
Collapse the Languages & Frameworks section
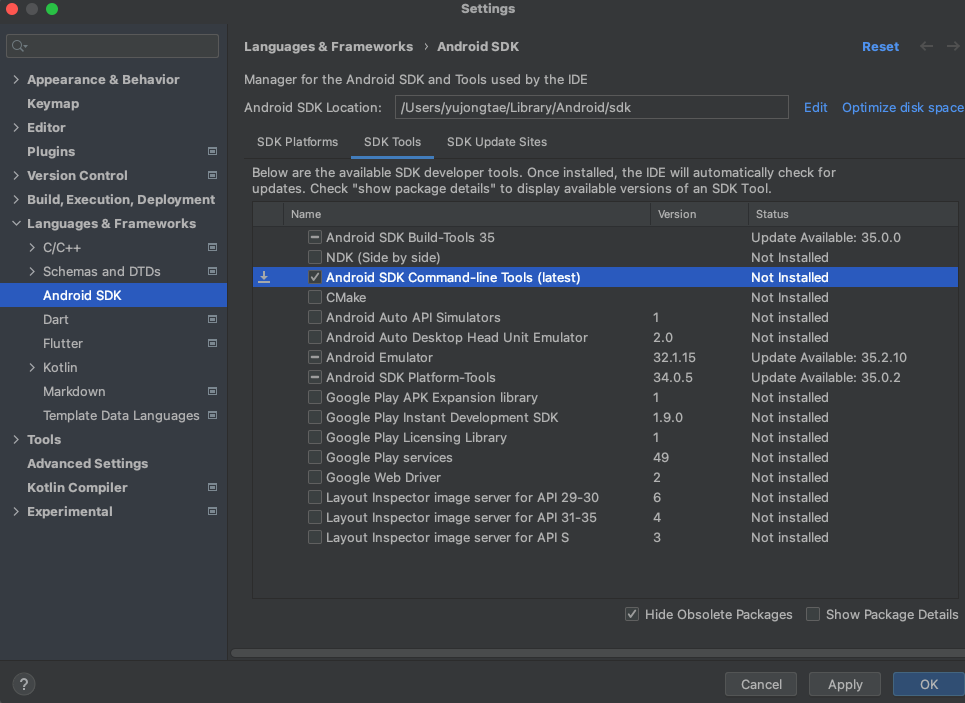tap(16, 224)
